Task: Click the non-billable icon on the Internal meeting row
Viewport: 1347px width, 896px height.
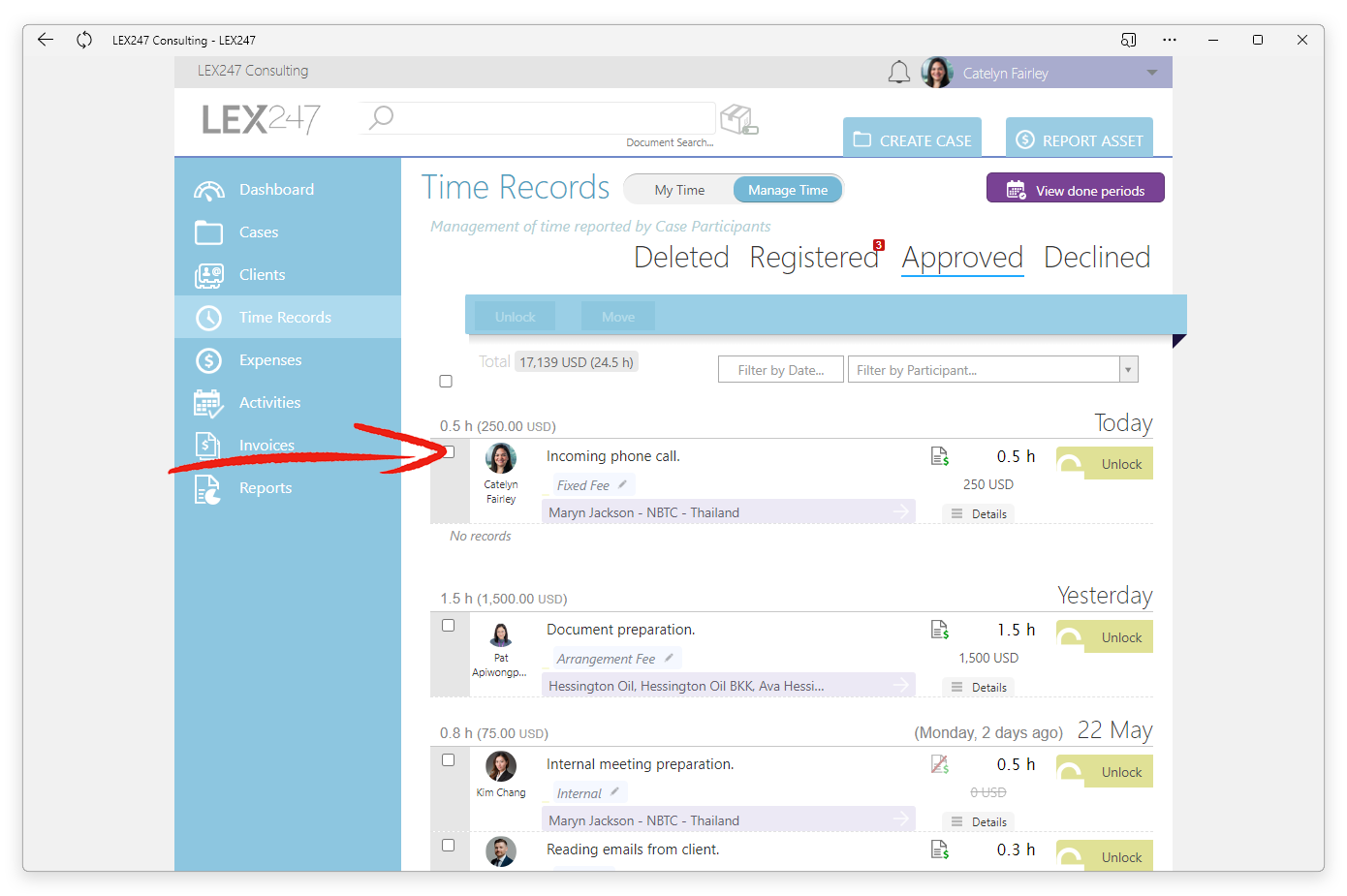Action: pyautogui.click(x=939, y=764)
